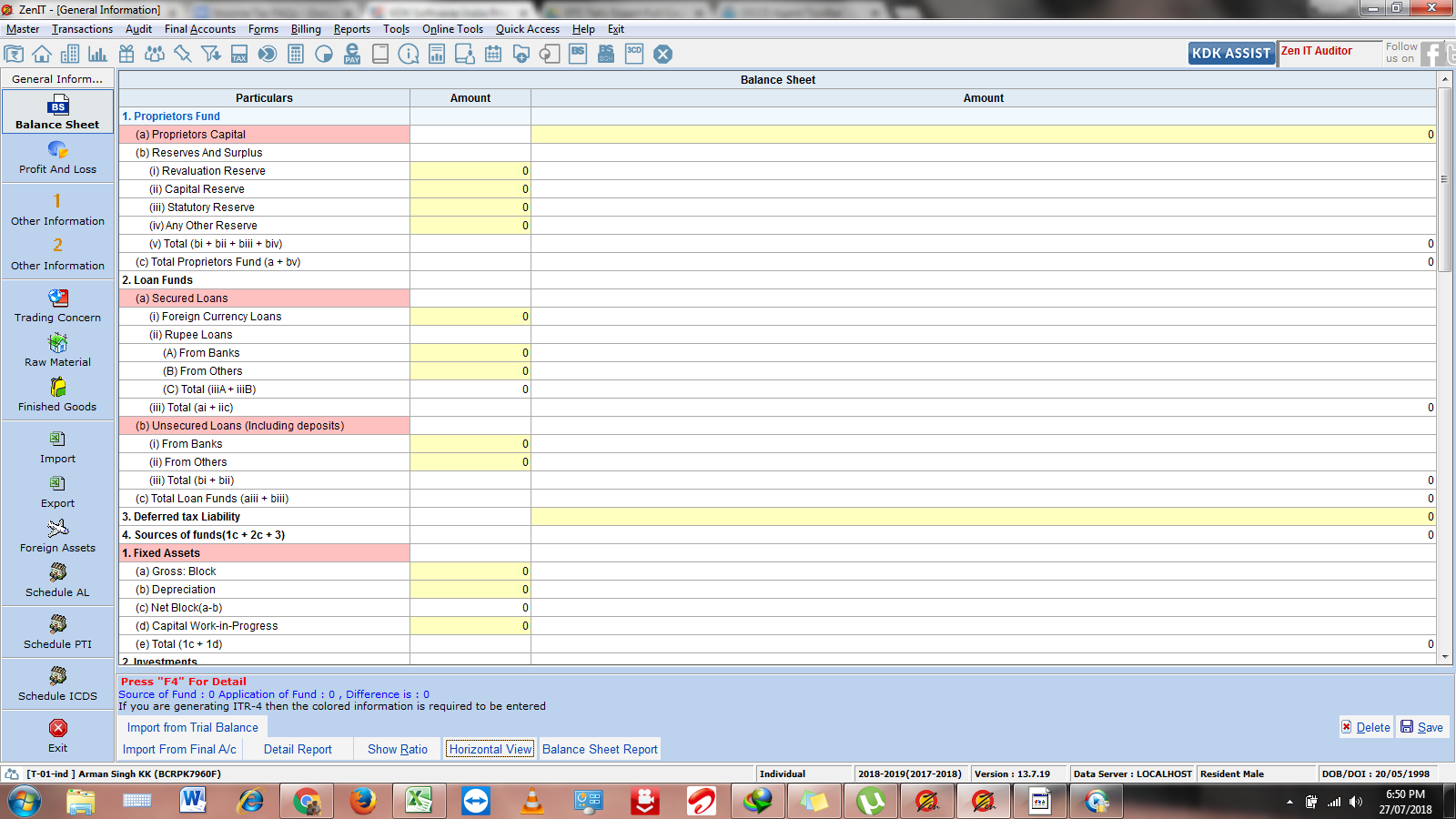Screen dimensions: 1456x819
Task: Open Schedule PTI in the sidebar
Action: pos(57,632)
